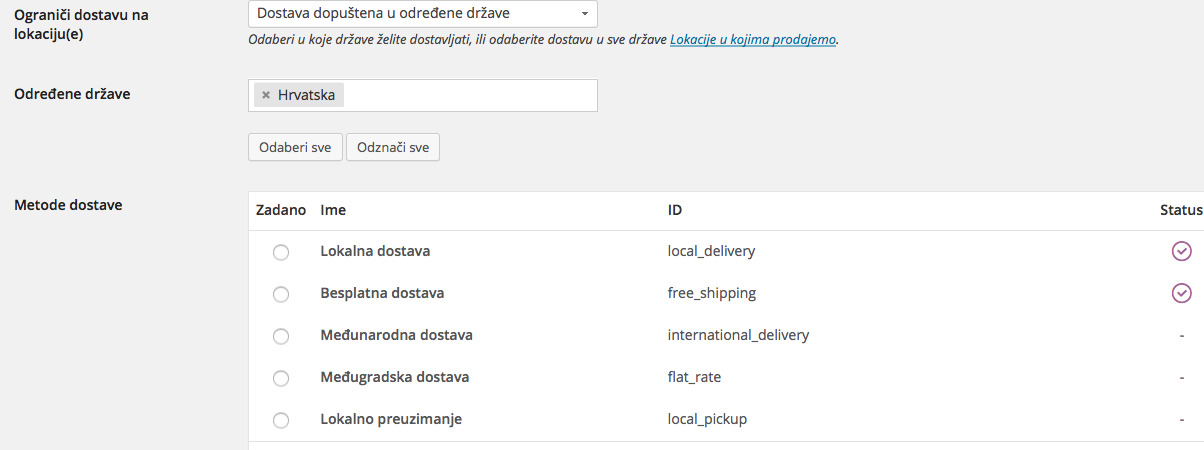
Task: Open the Dostava dopuštena u određene države dropdown
Action: coord(423,14)
